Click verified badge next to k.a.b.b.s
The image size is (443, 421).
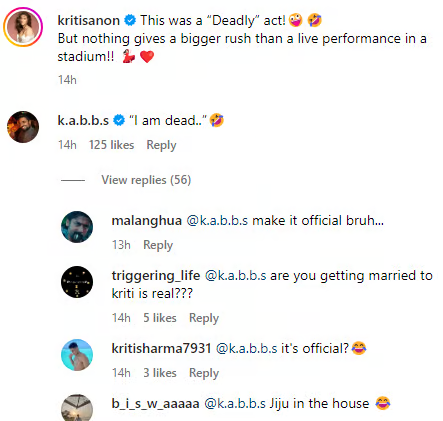coord(119,120)
